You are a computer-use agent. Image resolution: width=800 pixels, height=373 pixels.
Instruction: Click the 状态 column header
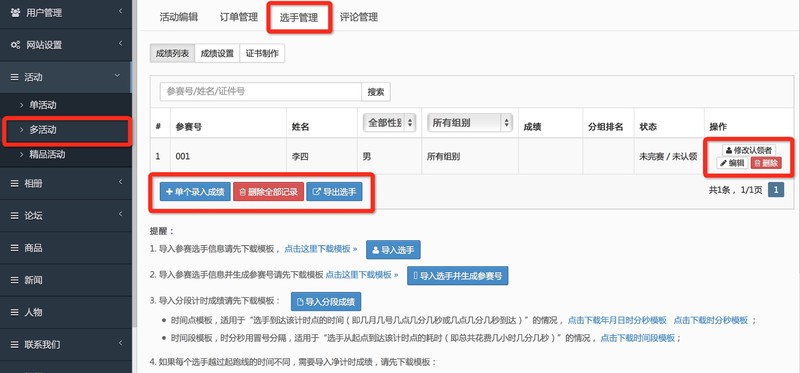point(648,128)
